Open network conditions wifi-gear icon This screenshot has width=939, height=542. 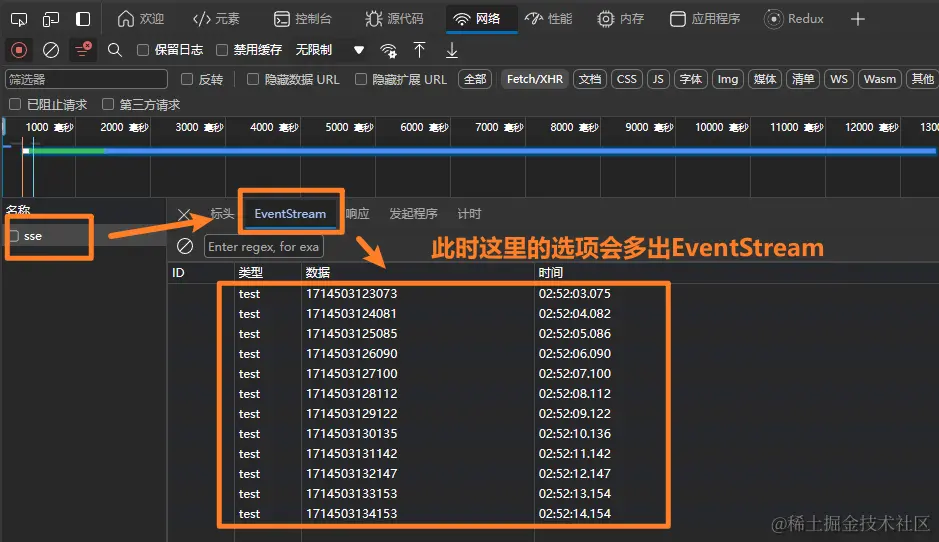[388, 51]
